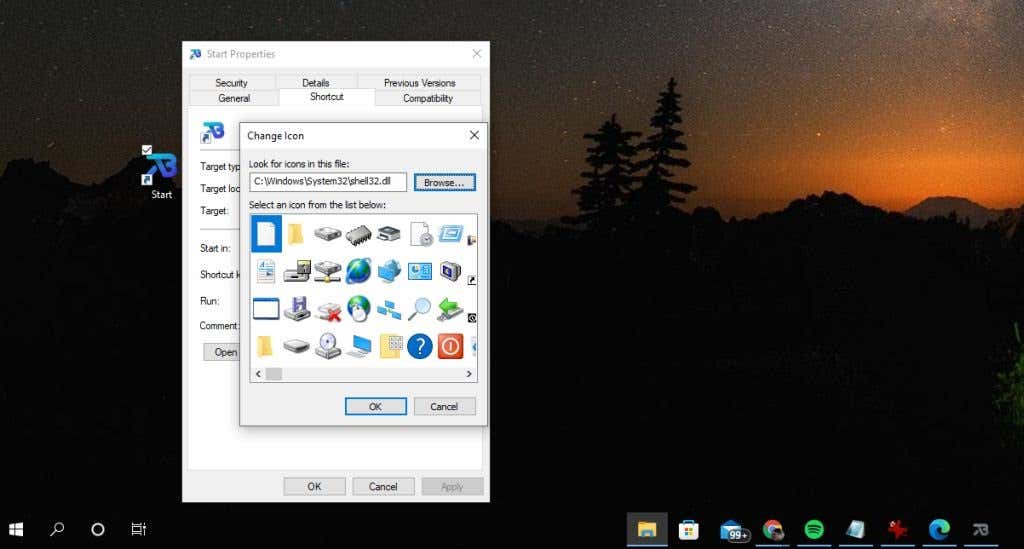Viewport: 1024px width, 549px height.
Task: Select the disconnected drive icon with red X
Action: (x=328, y=310)
